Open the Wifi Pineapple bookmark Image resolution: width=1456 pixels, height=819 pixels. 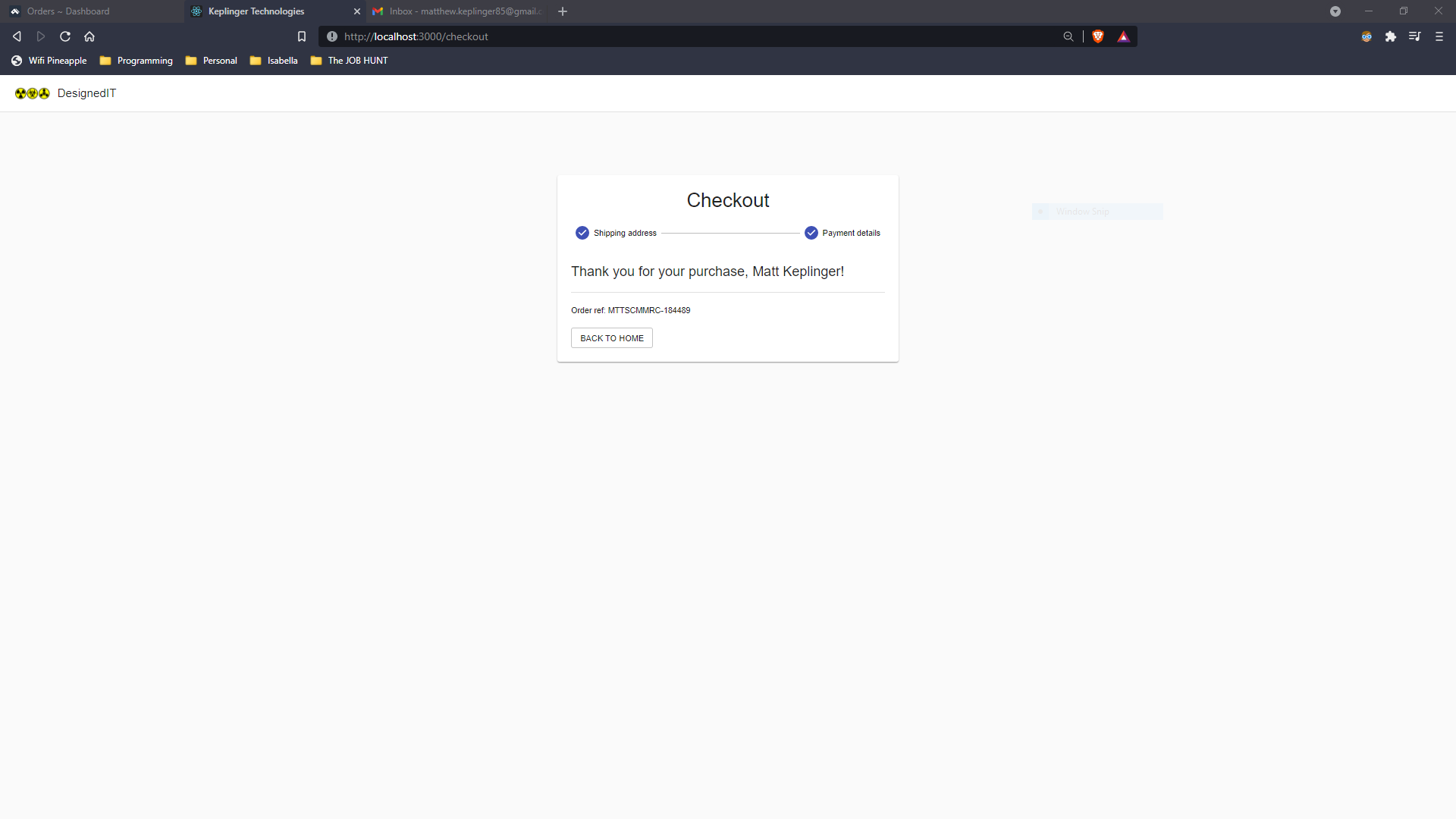pyautogui.click(x=49, y=61)
